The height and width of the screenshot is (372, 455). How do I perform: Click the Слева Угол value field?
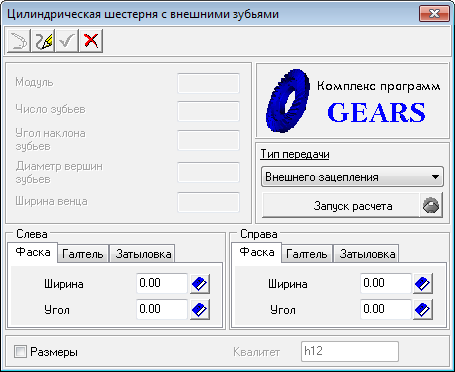[x=162, y=309]
